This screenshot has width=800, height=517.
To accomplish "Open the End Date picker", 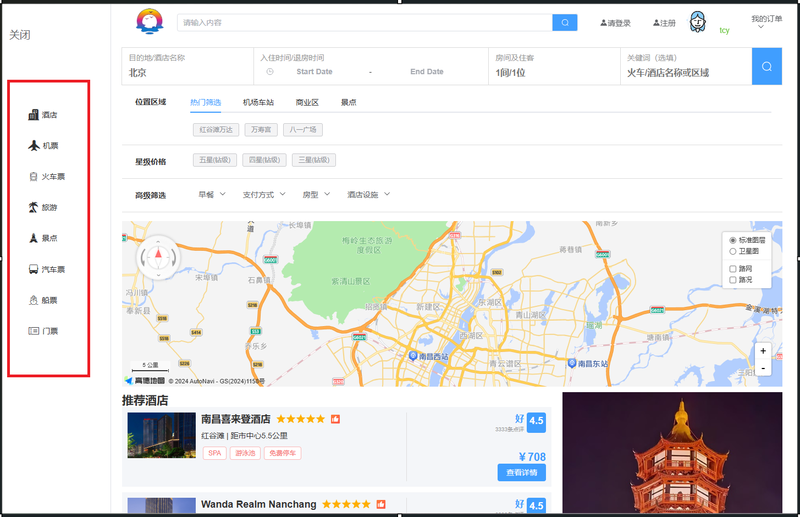I will coord(427,71).
